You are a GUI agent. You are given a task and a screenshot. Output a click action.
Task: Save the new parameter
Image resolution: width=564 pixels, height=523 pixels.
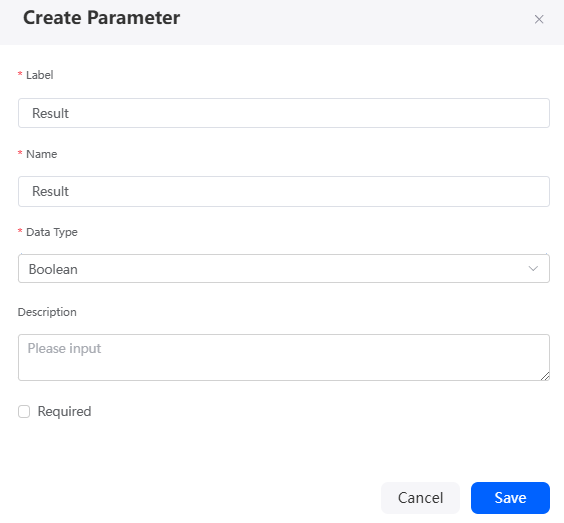[510, 498]
